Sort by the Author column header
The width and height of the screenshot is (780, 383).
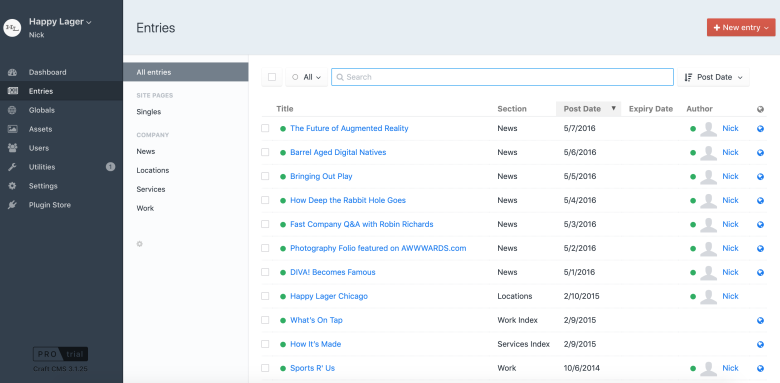point(699,109)
